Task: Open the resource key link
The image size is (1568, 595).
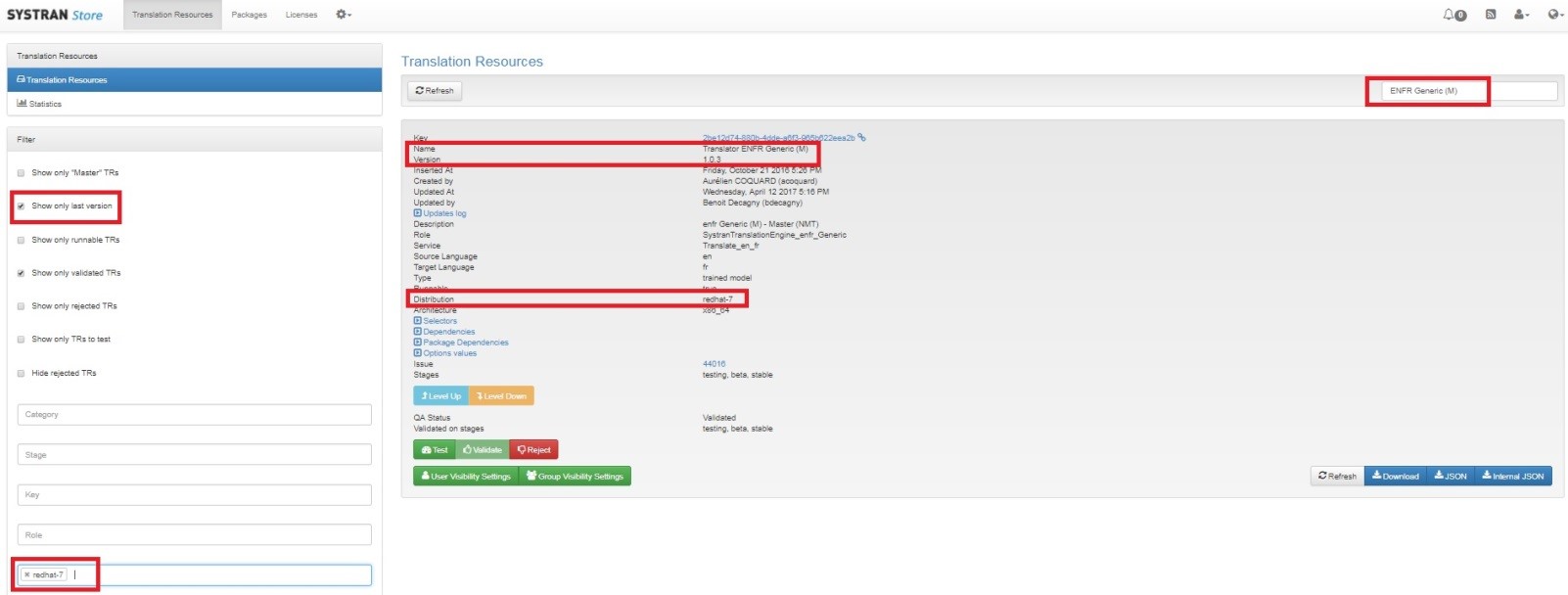Action: click(778, 138)
